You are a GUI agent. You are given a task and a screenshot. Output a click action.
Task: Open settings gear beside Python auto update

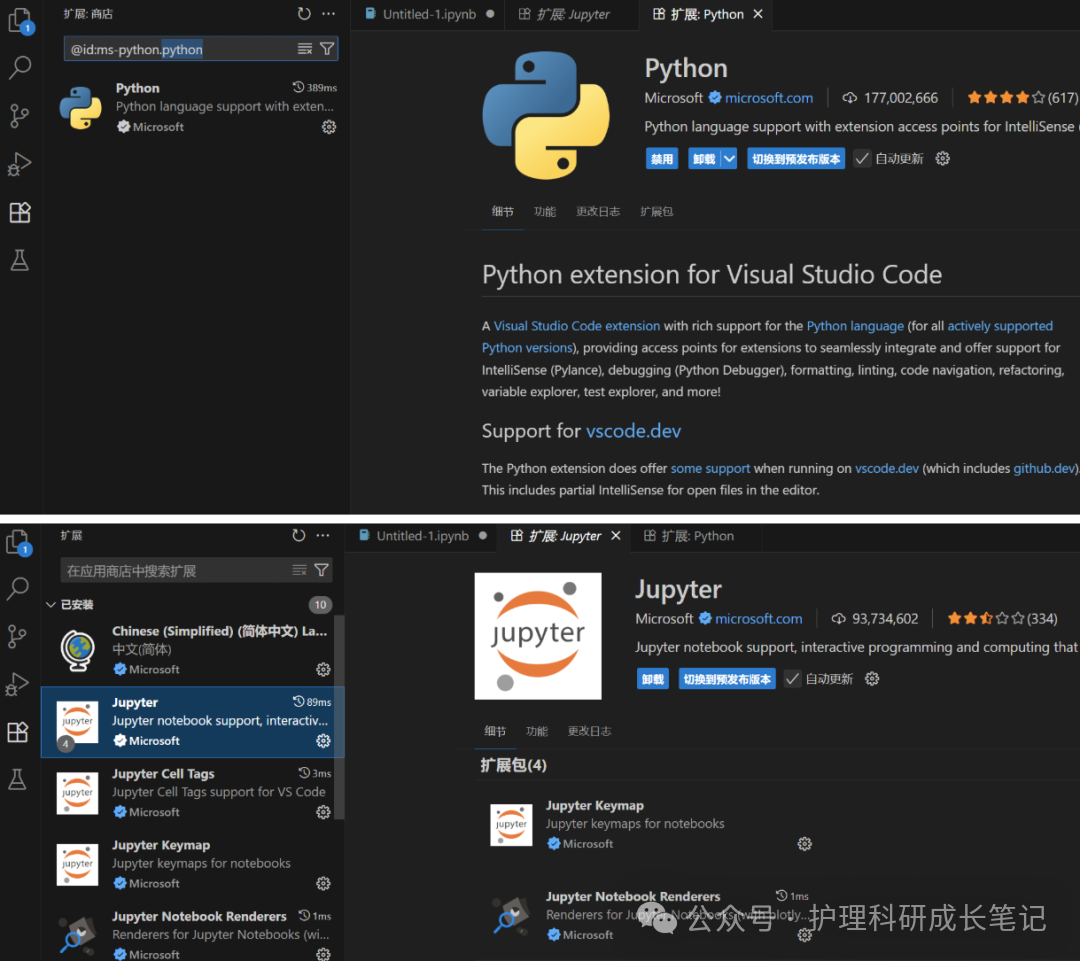942,158
